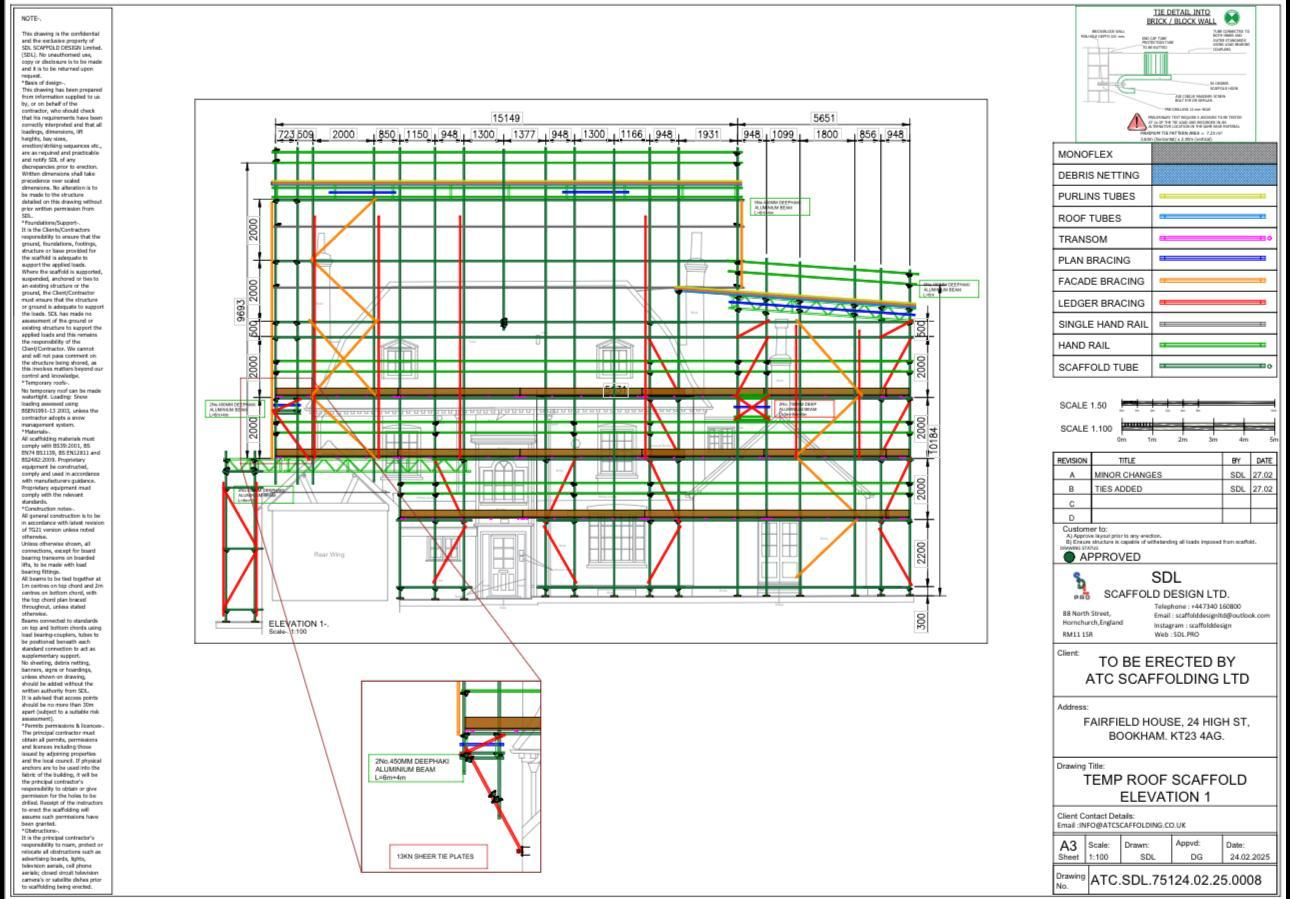Click the "HAND RAIL" legend label

click(x=1084, y=346)
